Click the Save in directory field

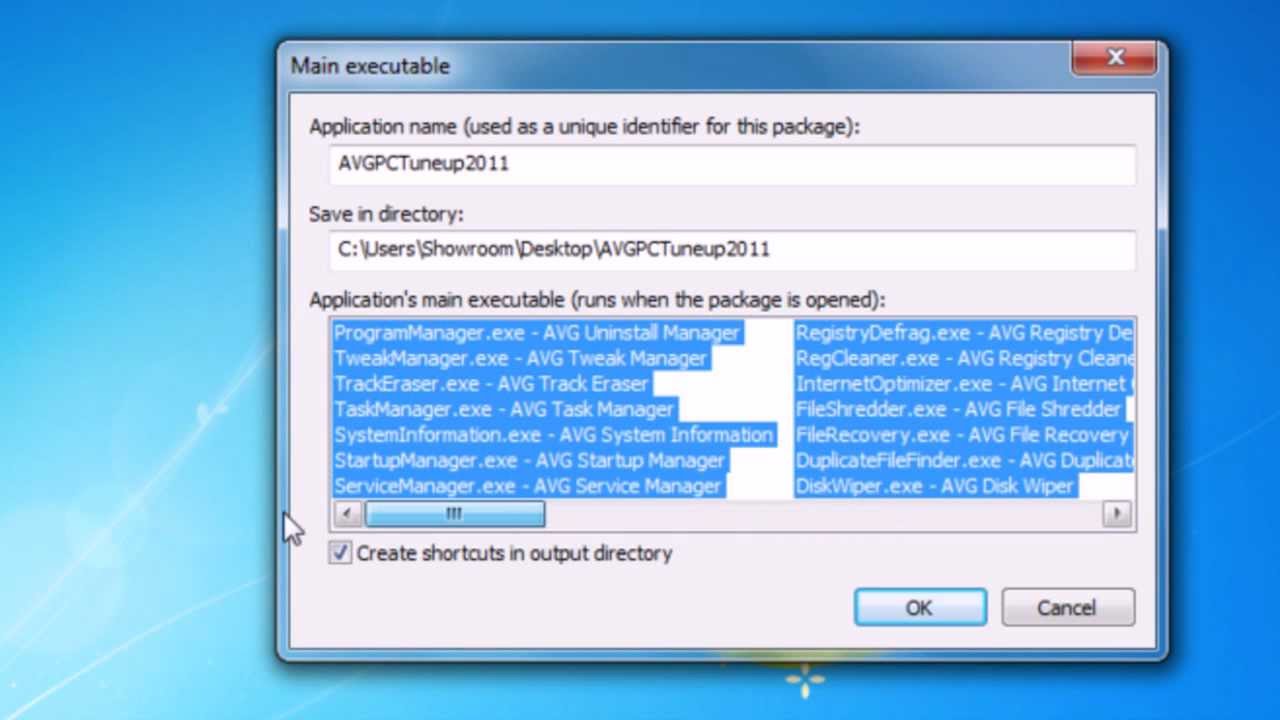(732, 249)
